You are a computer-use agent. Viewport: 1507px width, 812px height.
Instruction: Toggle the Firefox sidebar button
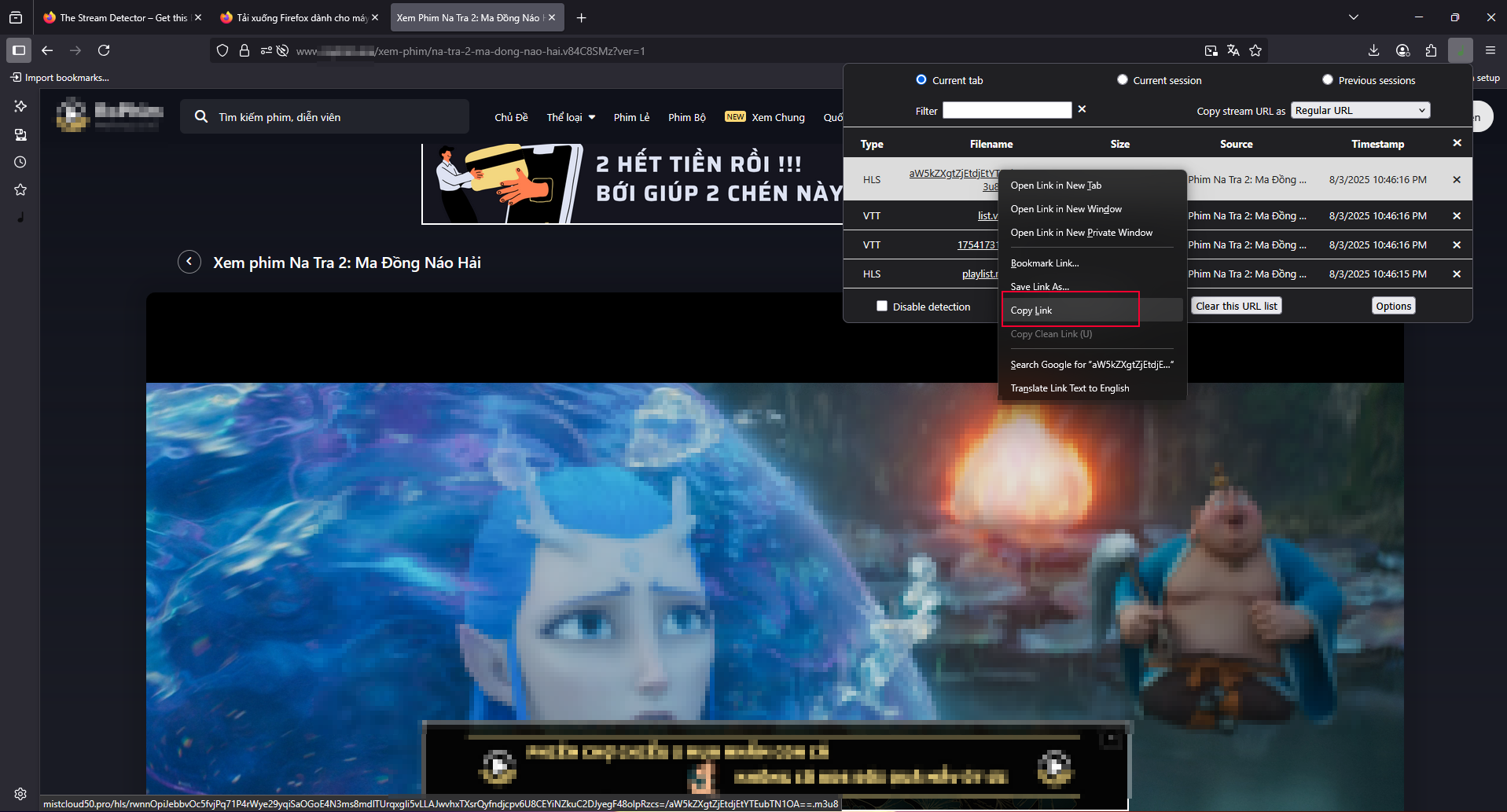pyautogui.click(x=19, y=50)
